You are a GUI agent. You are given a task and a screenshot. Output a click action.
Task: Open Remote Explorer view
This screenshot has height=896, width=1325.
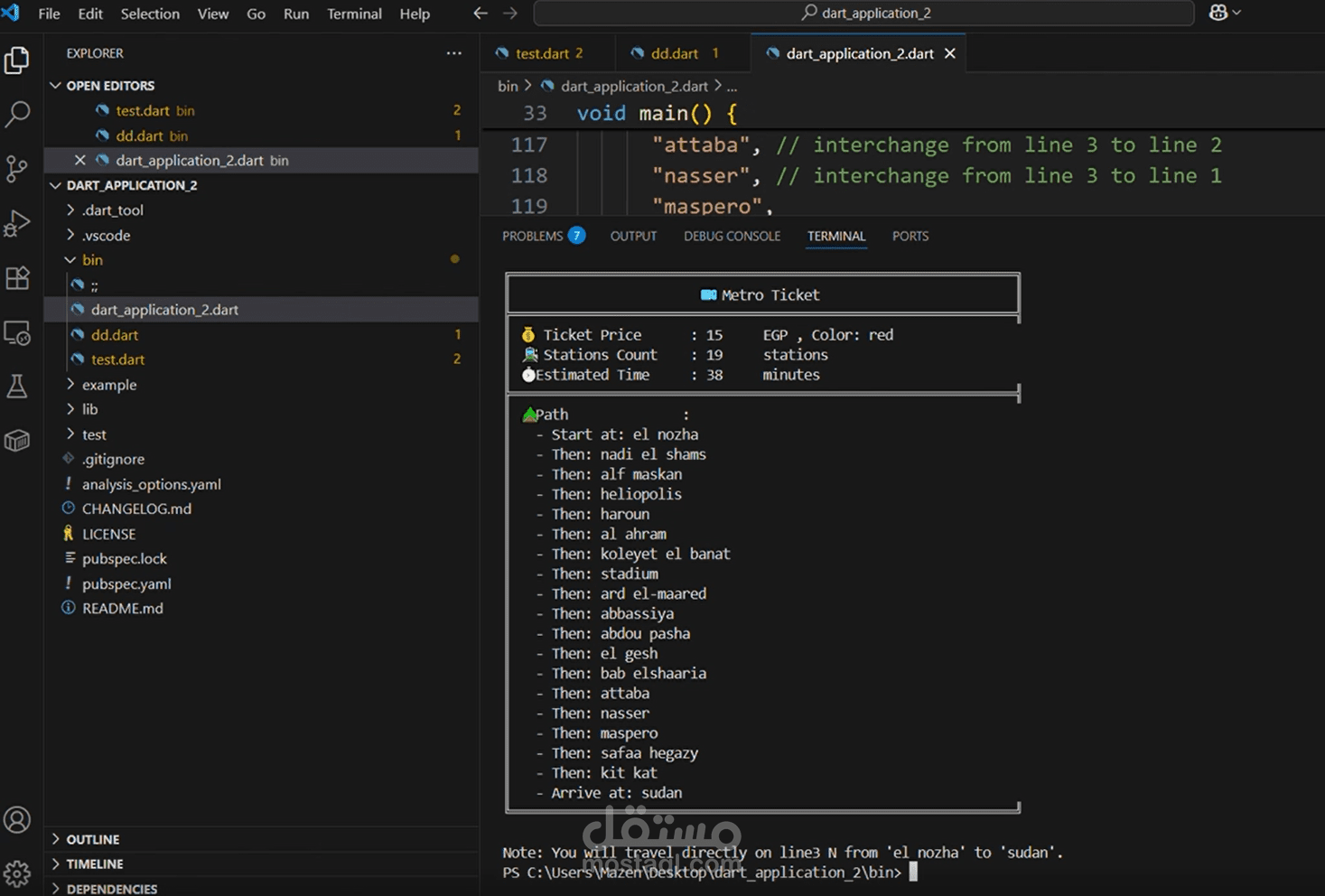(17, 333)
